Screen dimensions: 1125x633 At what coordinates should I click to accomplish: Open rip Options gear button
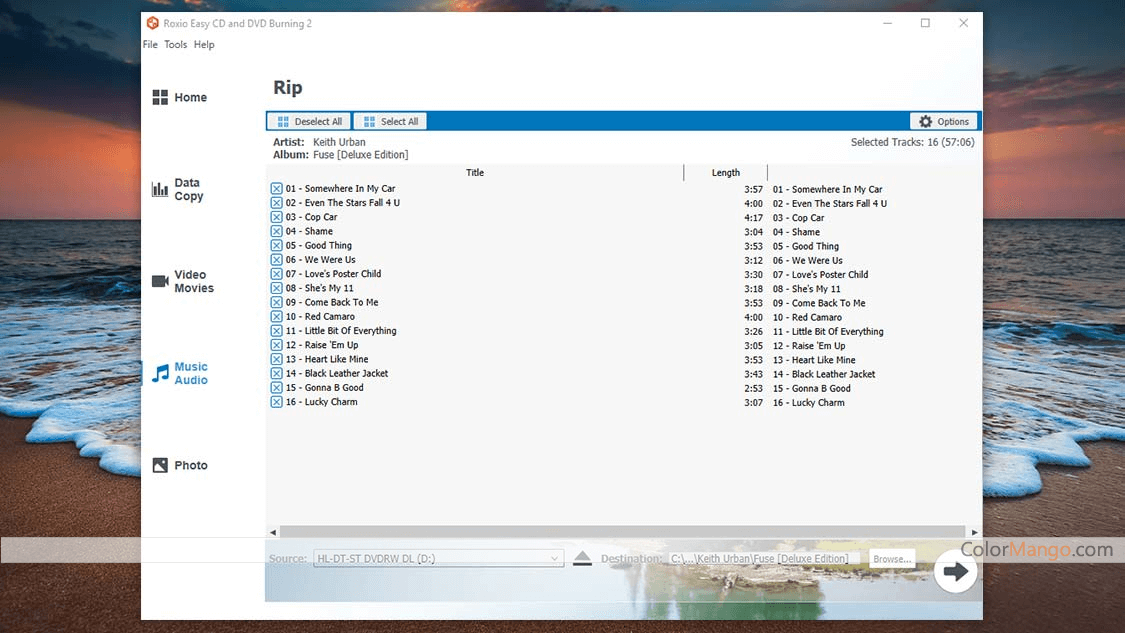coord(944,121)
